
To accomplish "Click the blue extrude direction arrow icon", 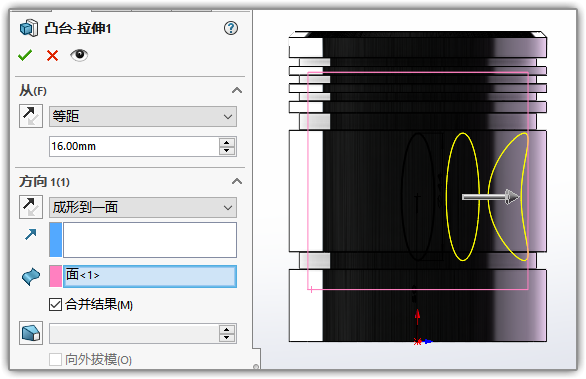I will point(31,234).
